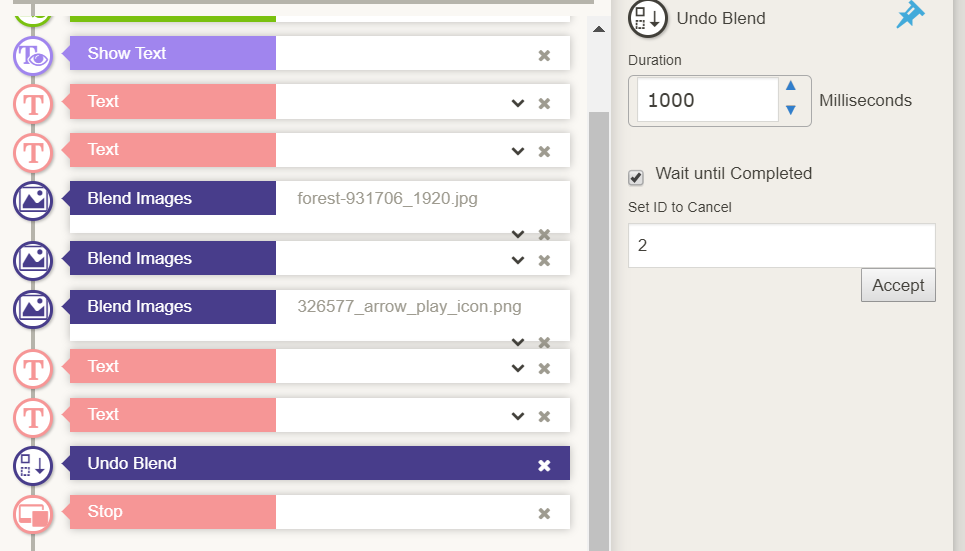Image resolution: width=965 pixels, height=551 pixels.
Task: Select the Text circle icon above forest Blend Images
Action: coord(33,151)
